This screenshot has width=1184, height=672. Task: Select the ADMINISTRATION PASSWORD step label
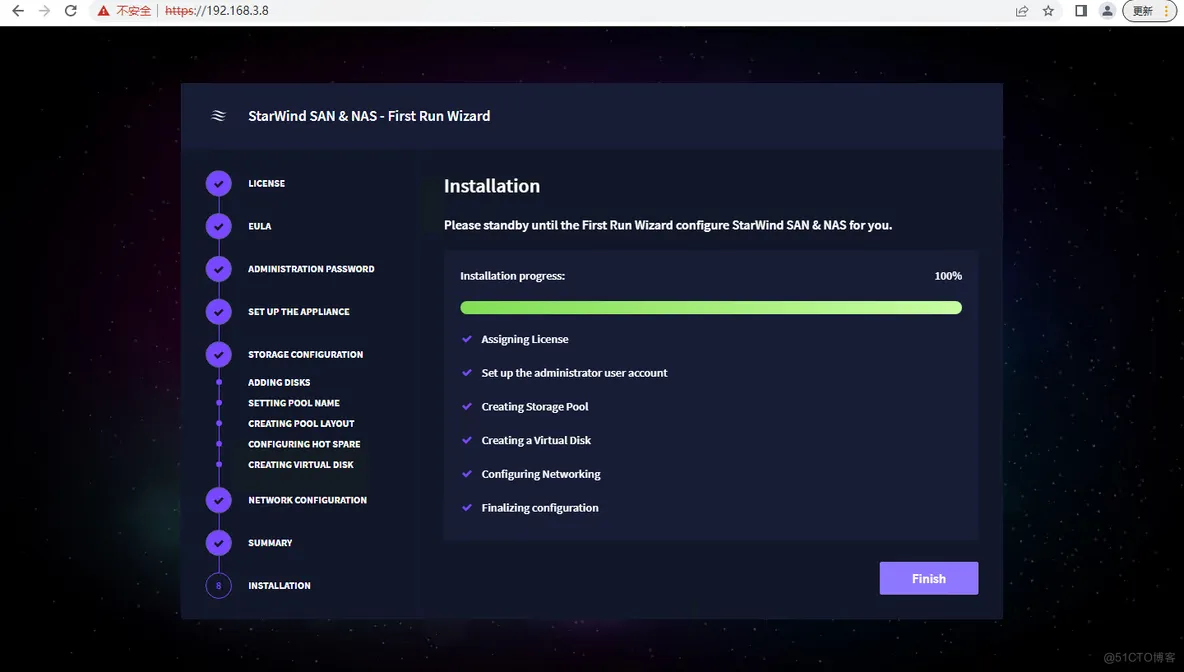311,269
